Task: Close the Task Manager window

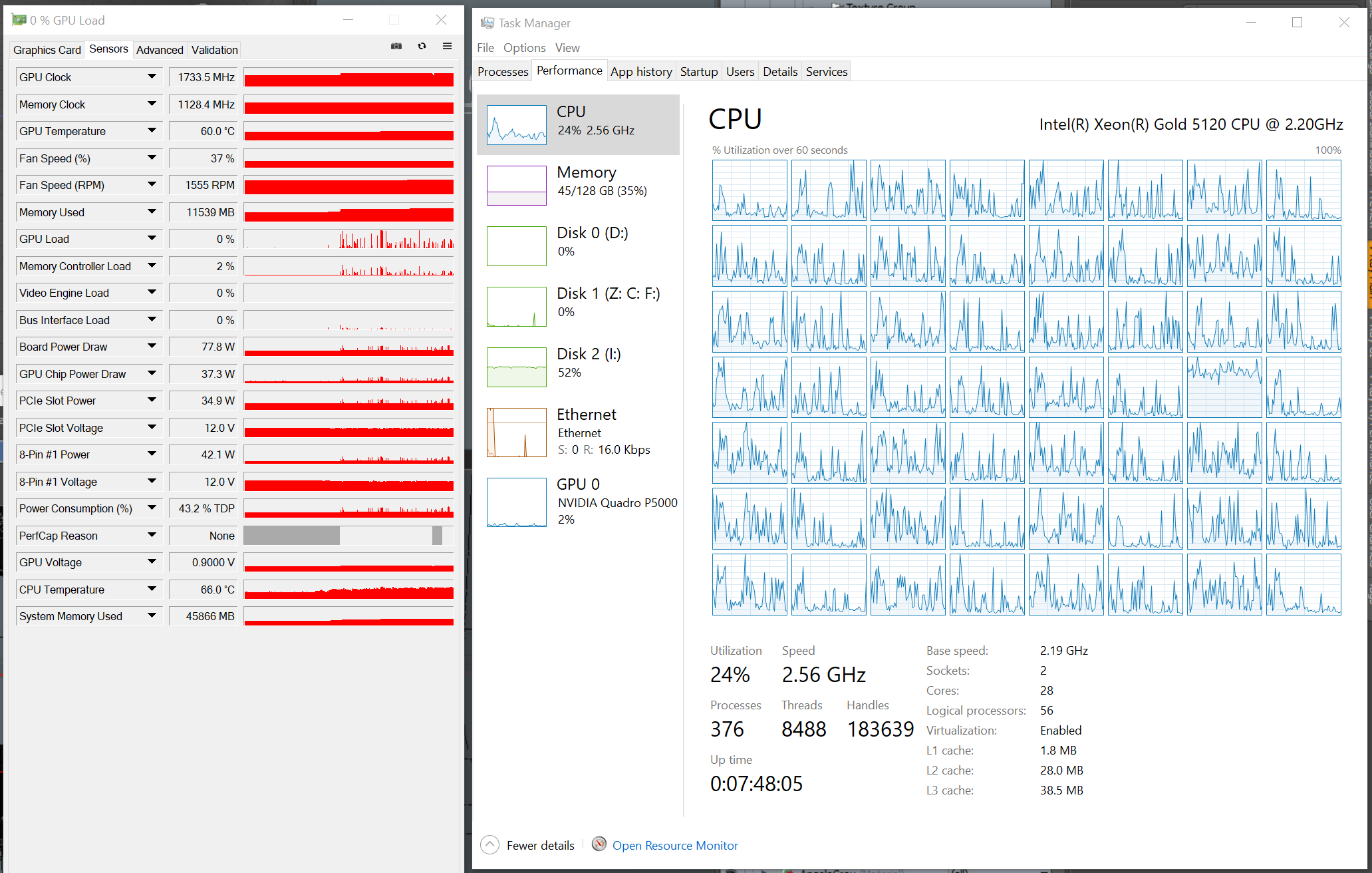Action: coord(1344,23)
